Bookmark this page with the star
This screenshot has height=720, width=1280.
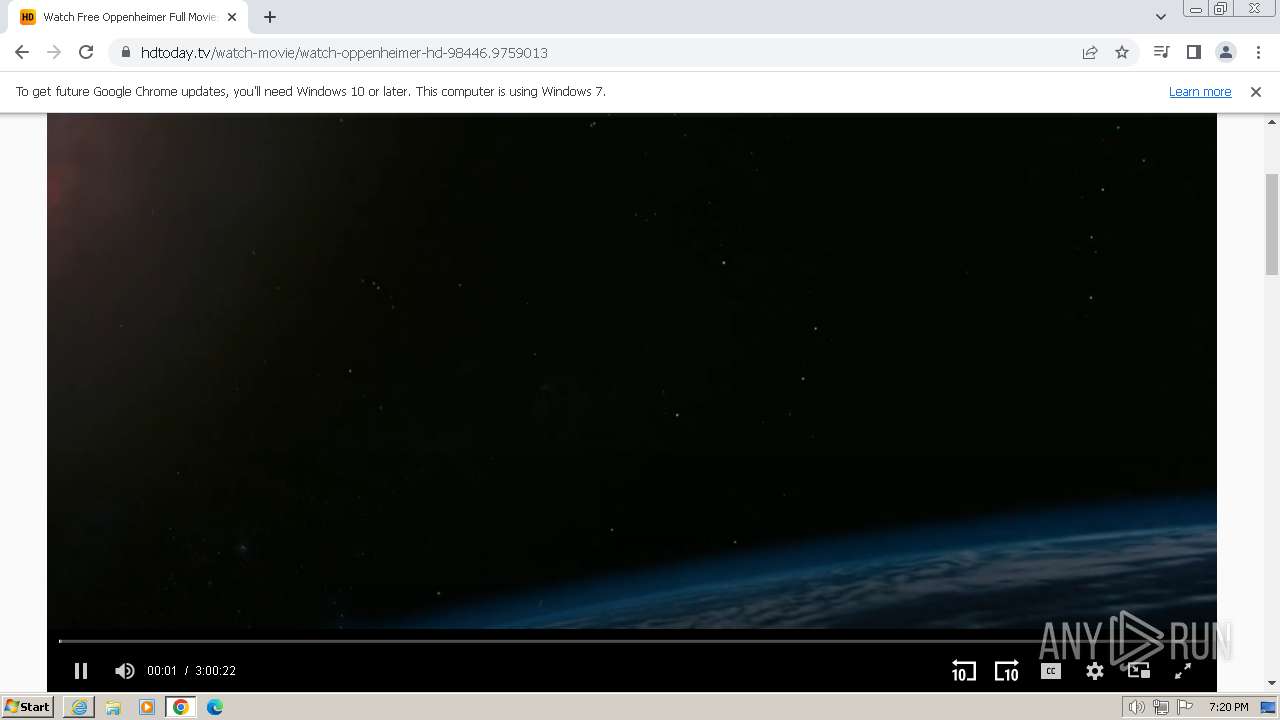tap(1122, 53)
